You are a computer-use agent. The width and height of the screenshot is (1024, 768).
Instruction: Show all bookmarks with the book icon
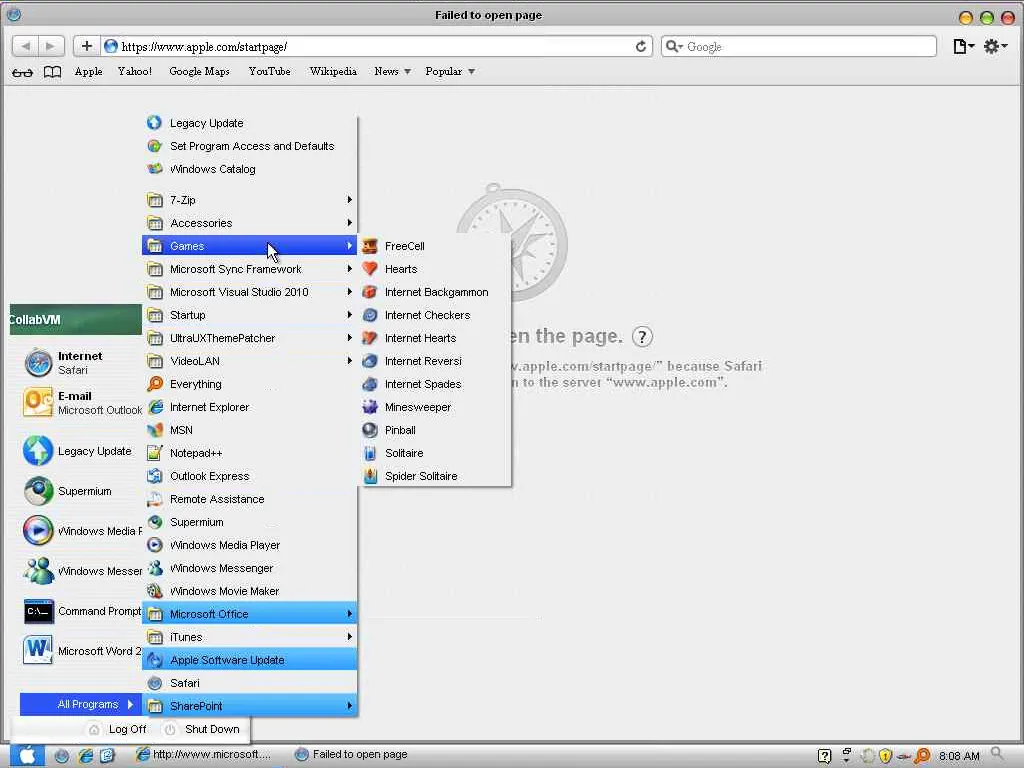pyautogui.click(x=52, y=72)
